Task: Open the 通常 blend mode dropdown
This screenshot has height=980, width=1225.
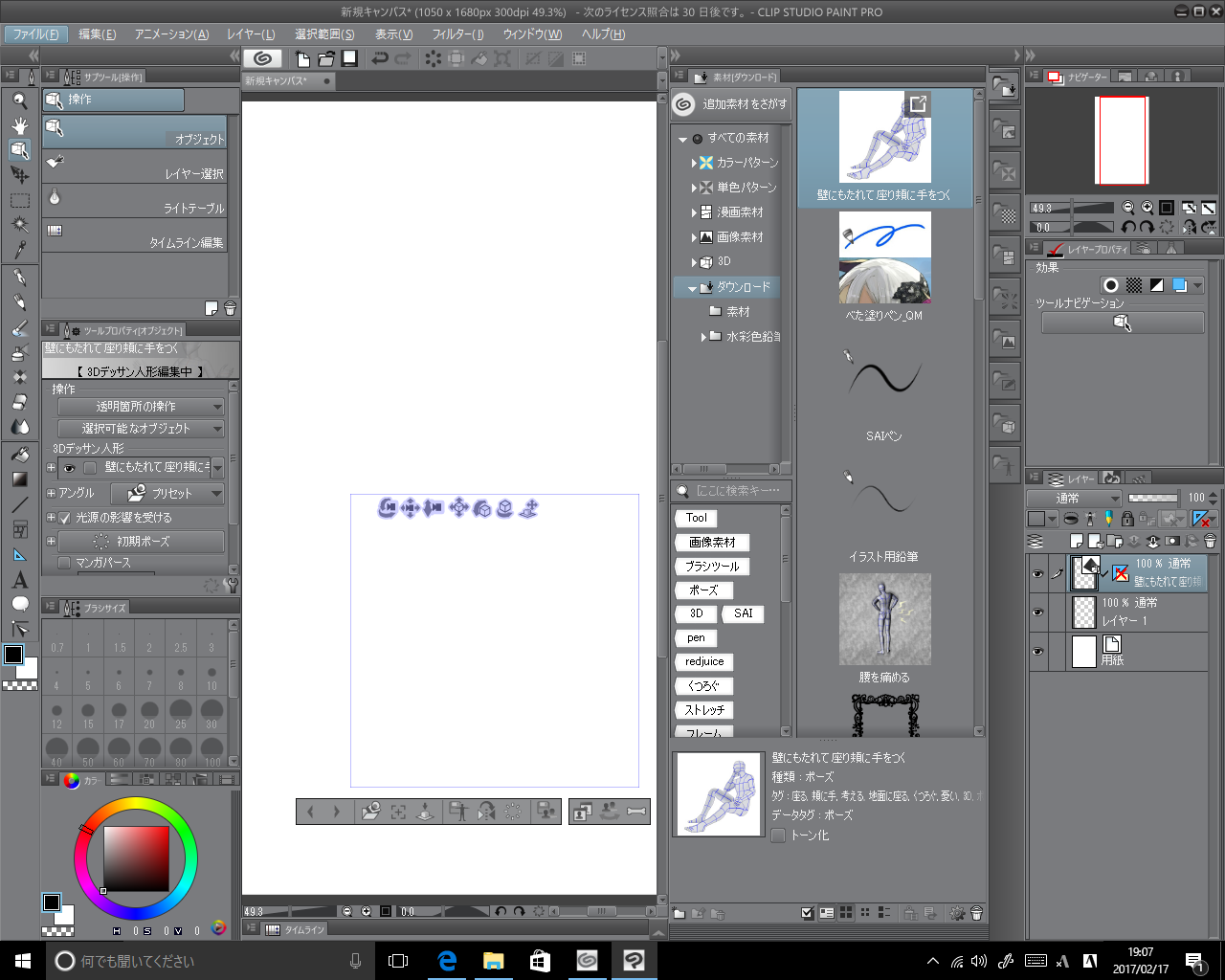Action: click(x=1074, y=499)
